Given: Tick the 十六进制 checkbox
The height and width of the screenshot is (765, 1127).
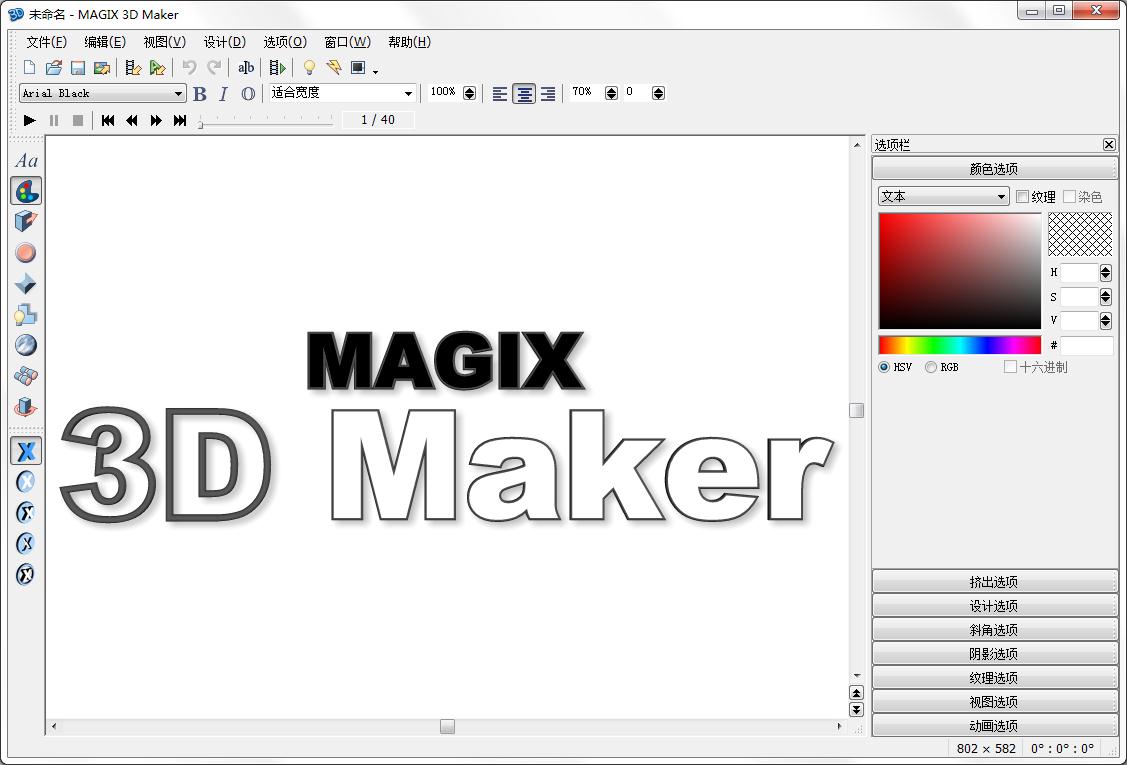Looking at the screenshot, I should 1011,367.
